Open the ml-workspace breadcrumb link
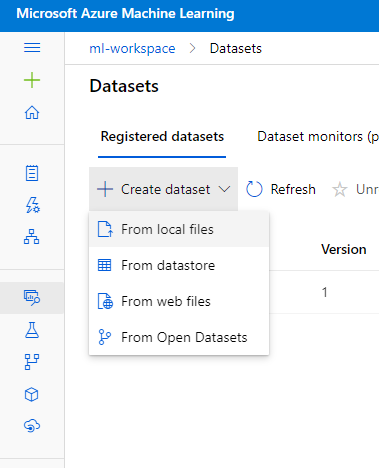The width and height of the screenshot is (379, 468). pyautogui.click(x=132, y=49)
